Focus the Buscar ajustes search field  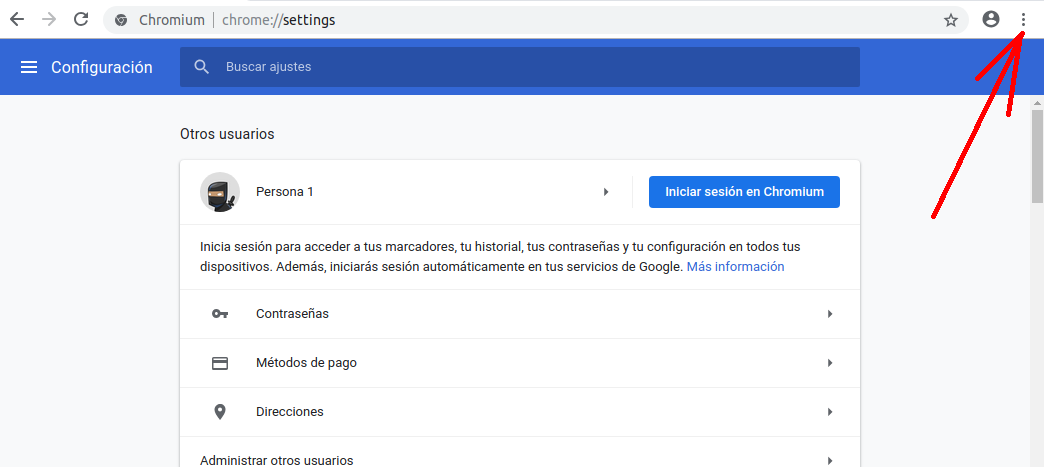[530, 67]
